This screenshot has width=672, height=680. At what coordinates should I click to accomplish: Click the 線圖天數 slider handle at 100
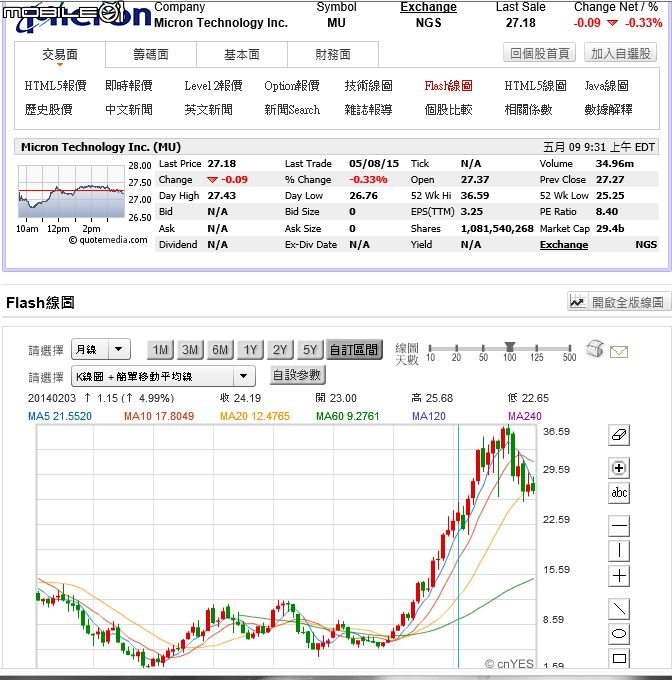(x=510, y=347)
